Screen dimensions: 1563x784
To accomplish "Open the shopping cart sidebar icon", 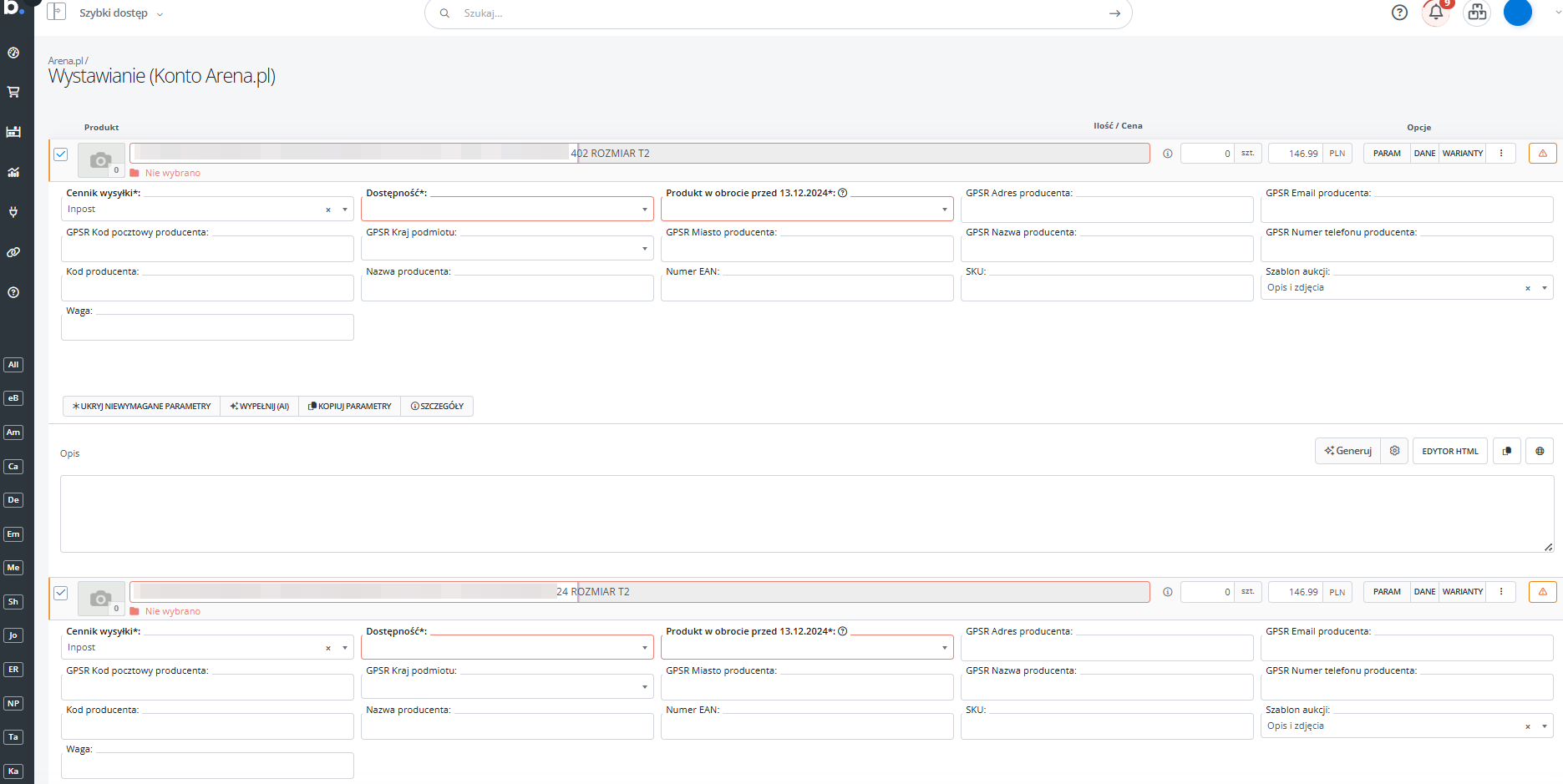I will tap(13, 92).
